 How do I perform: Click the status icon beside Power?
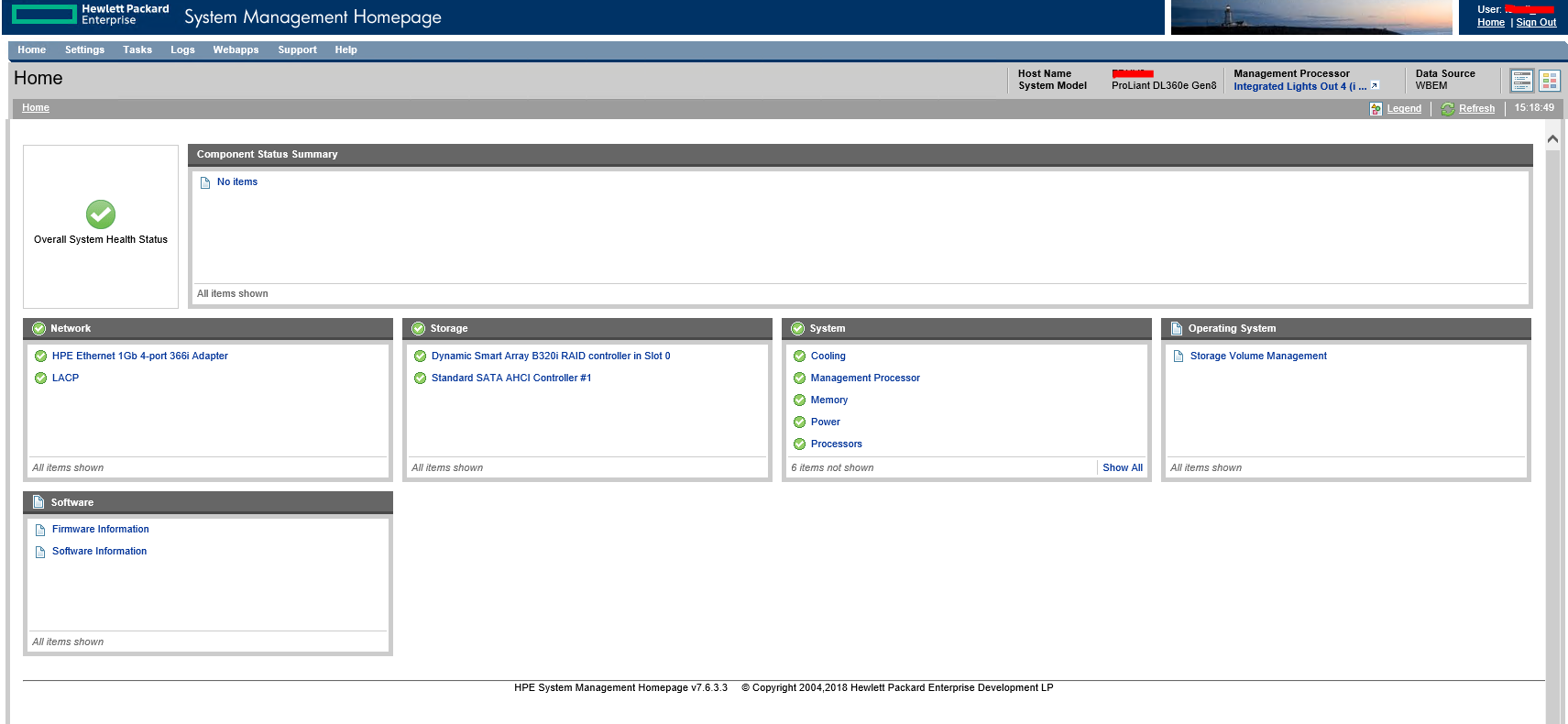(x=799, y=422)
